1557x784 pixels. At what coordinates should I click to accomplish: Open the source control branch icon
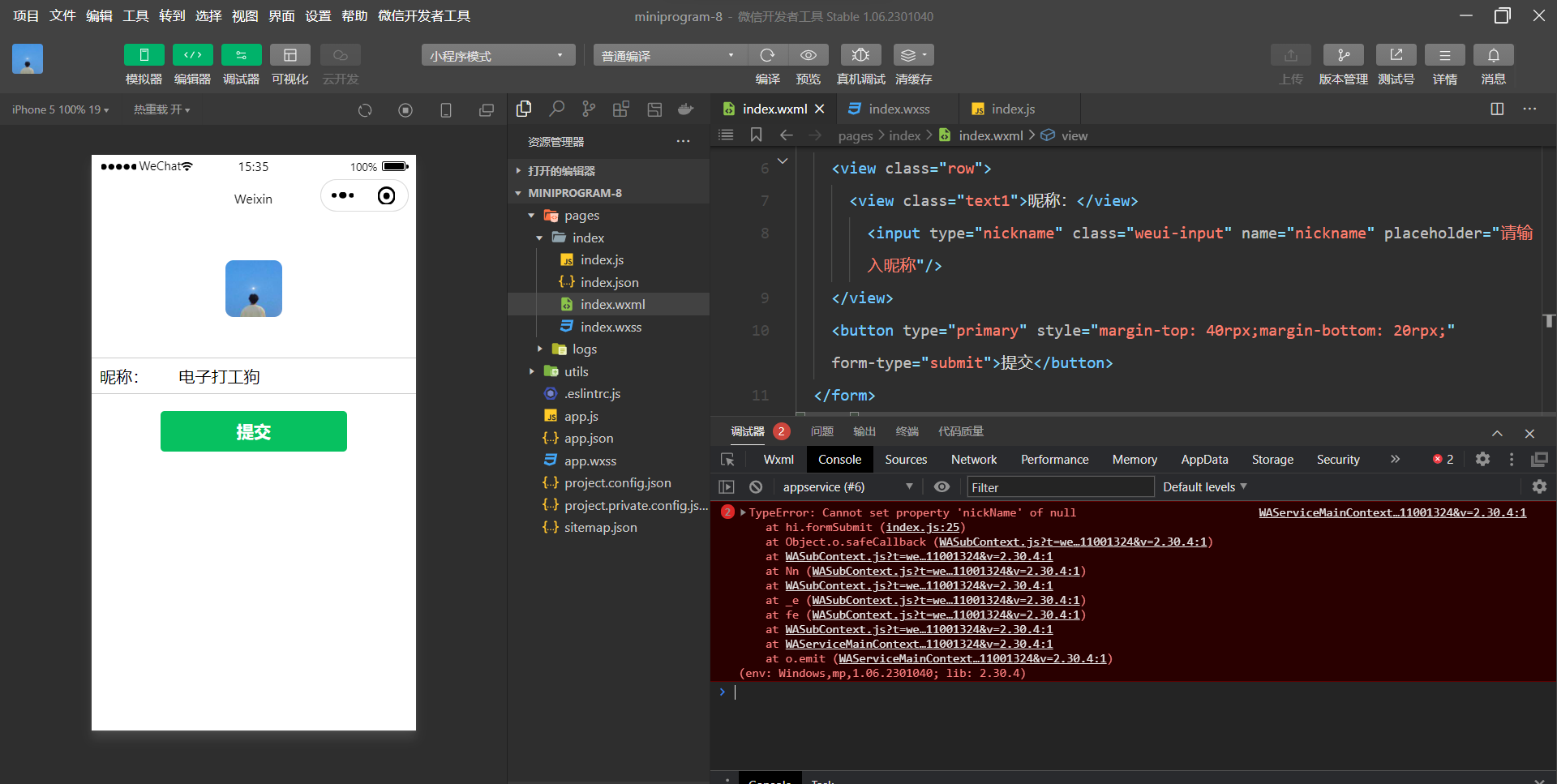(589, 109)
